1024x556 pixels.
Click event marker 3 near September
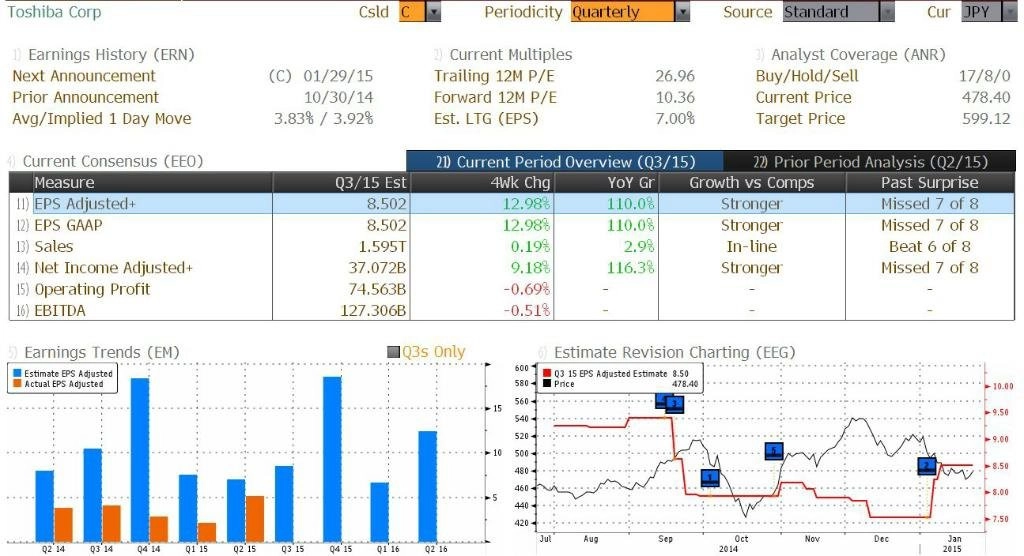(x=674, y=404)
